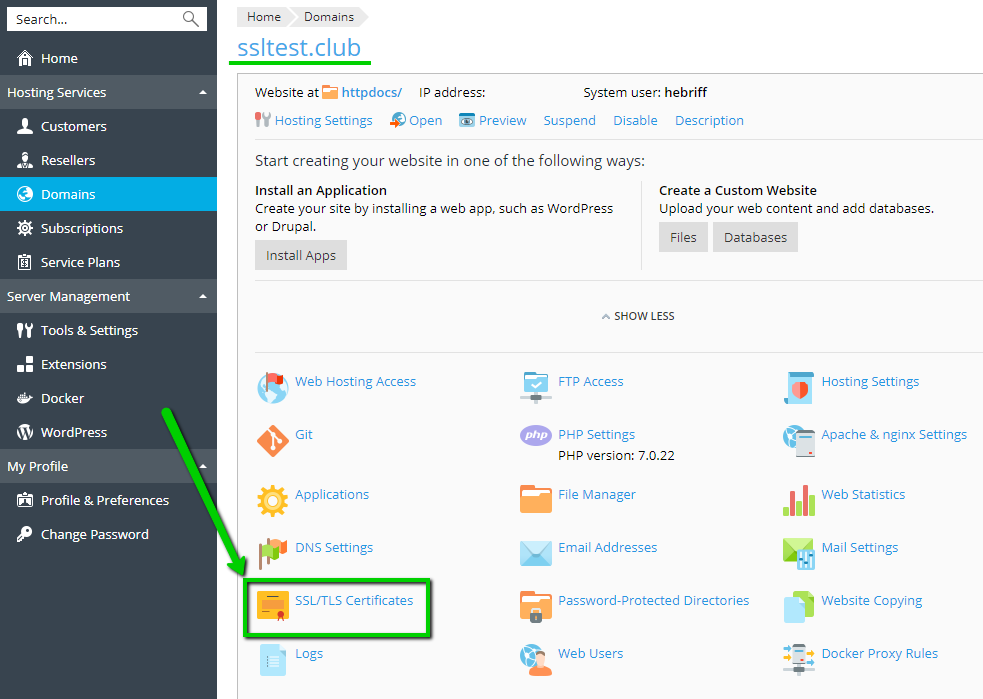Collapse the My Profile section
The height and width of the screenshot is (699, 983).
pyautogui.click(x=203, y=467)
